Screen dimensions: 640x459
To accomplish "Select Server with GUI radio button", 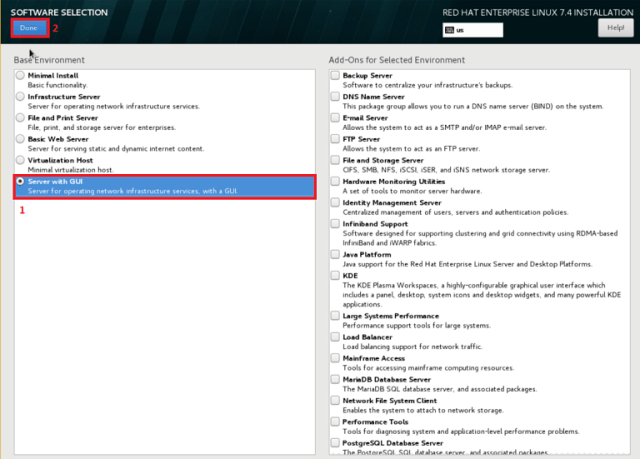I will pyautogui.click(x=20, y=182).
